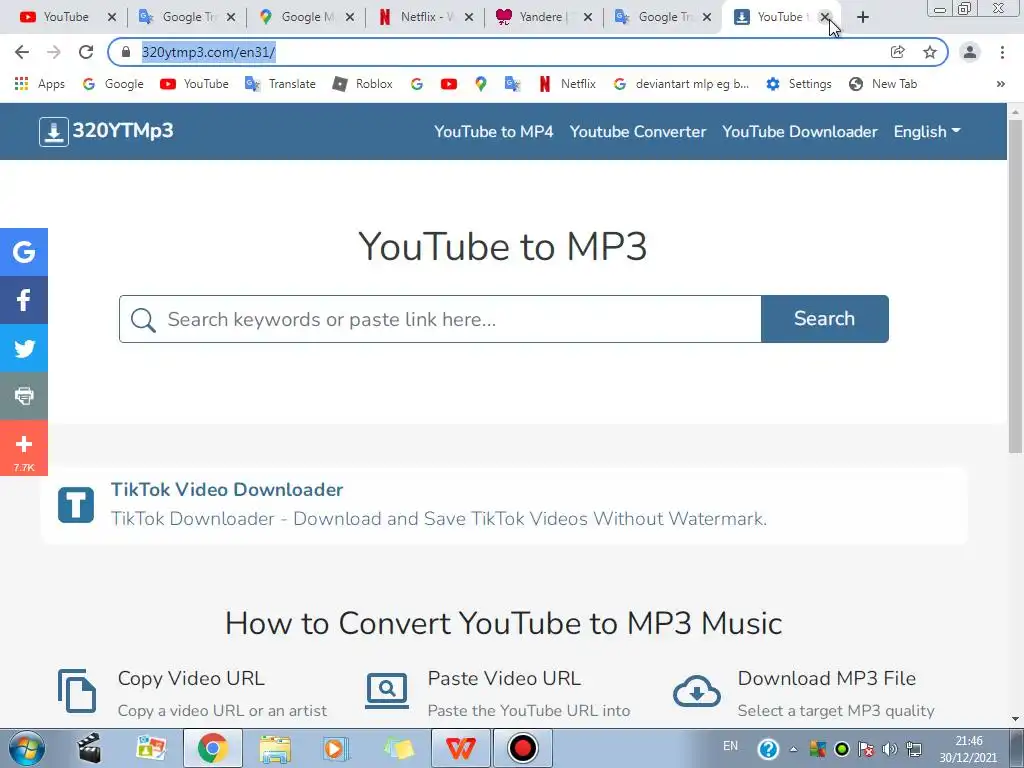Click the search keywords input field
The height and width of the screenshot is (768, 1024).
pos(440,319)
